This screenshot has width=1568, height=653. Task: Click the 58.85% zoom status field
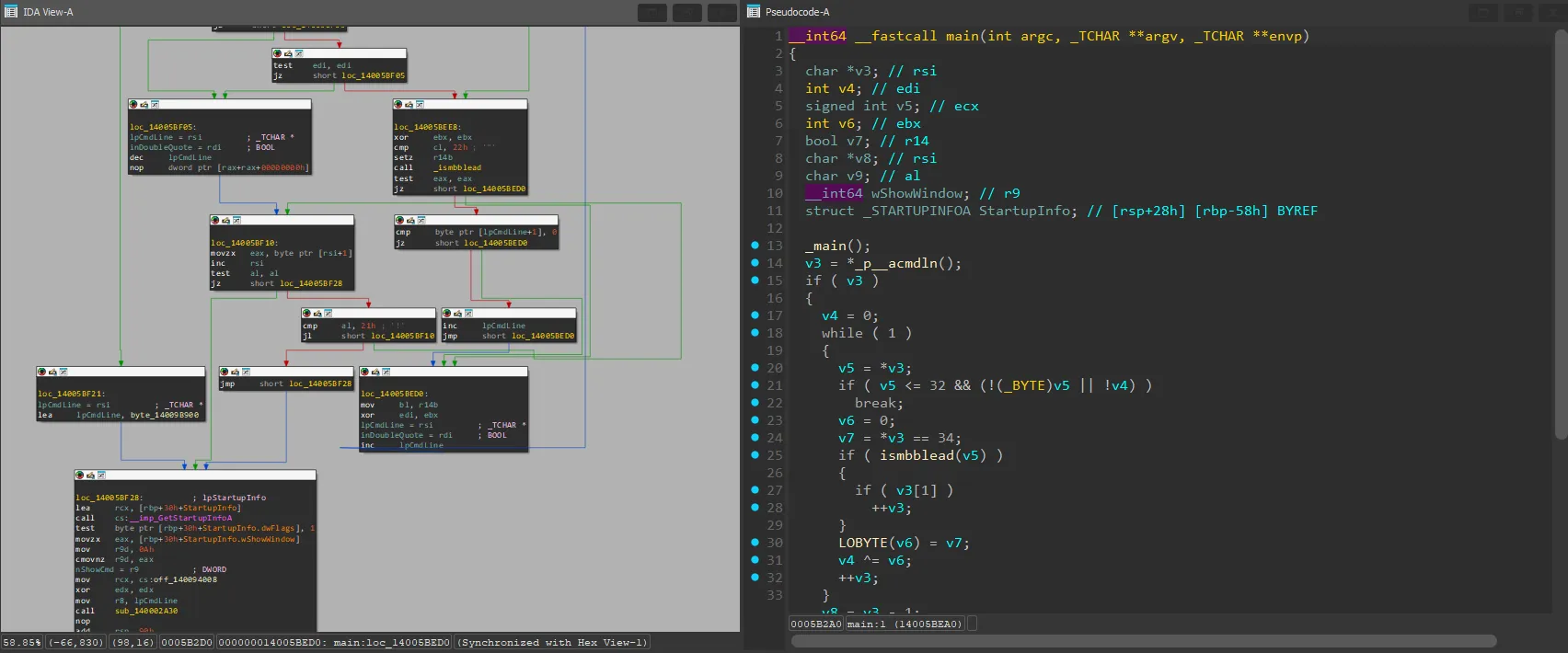(x=22, y=642)
